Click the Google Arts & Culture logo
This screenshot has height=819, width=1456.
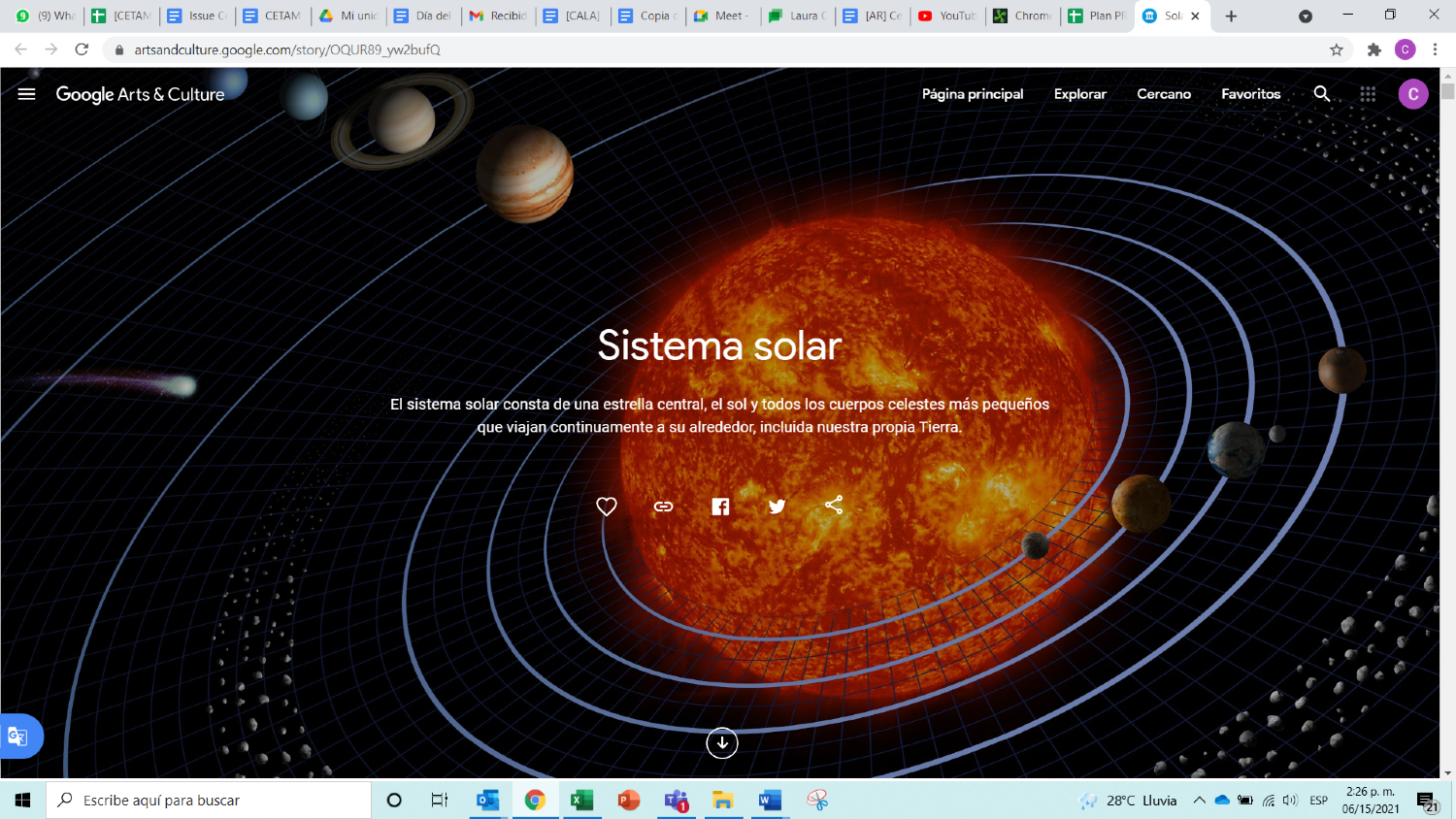click(x=140, y=94)
